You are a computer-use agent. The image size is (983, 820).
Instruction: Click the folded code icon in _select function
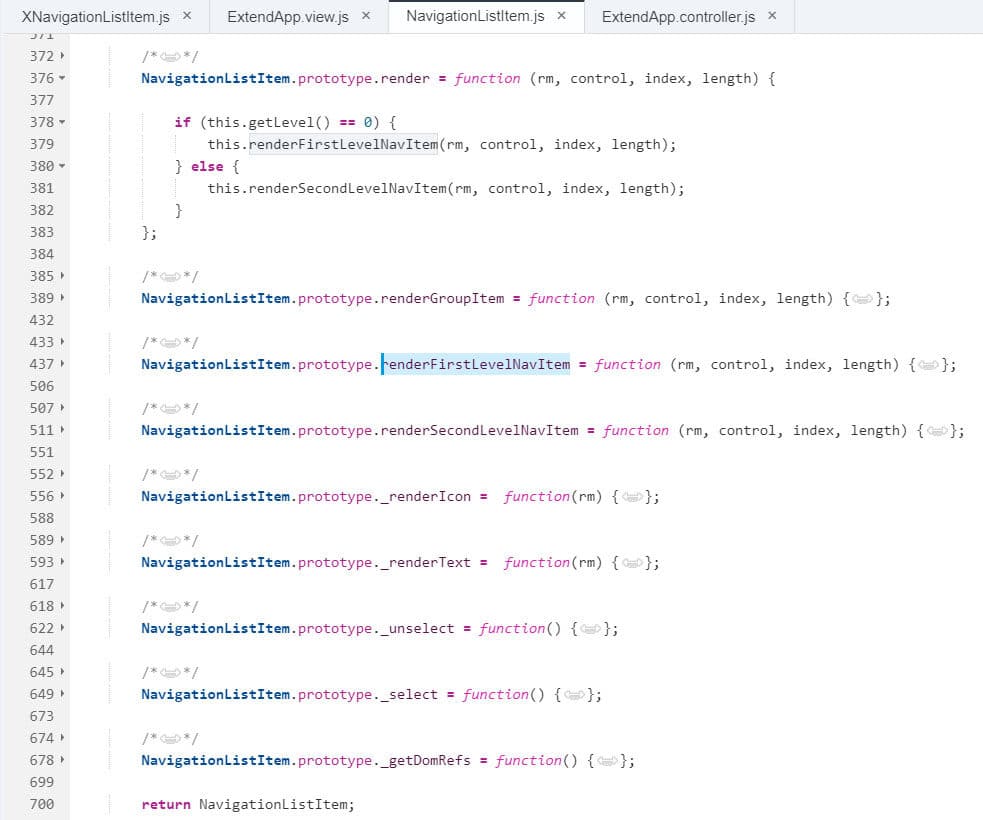[x=576, y=694]
